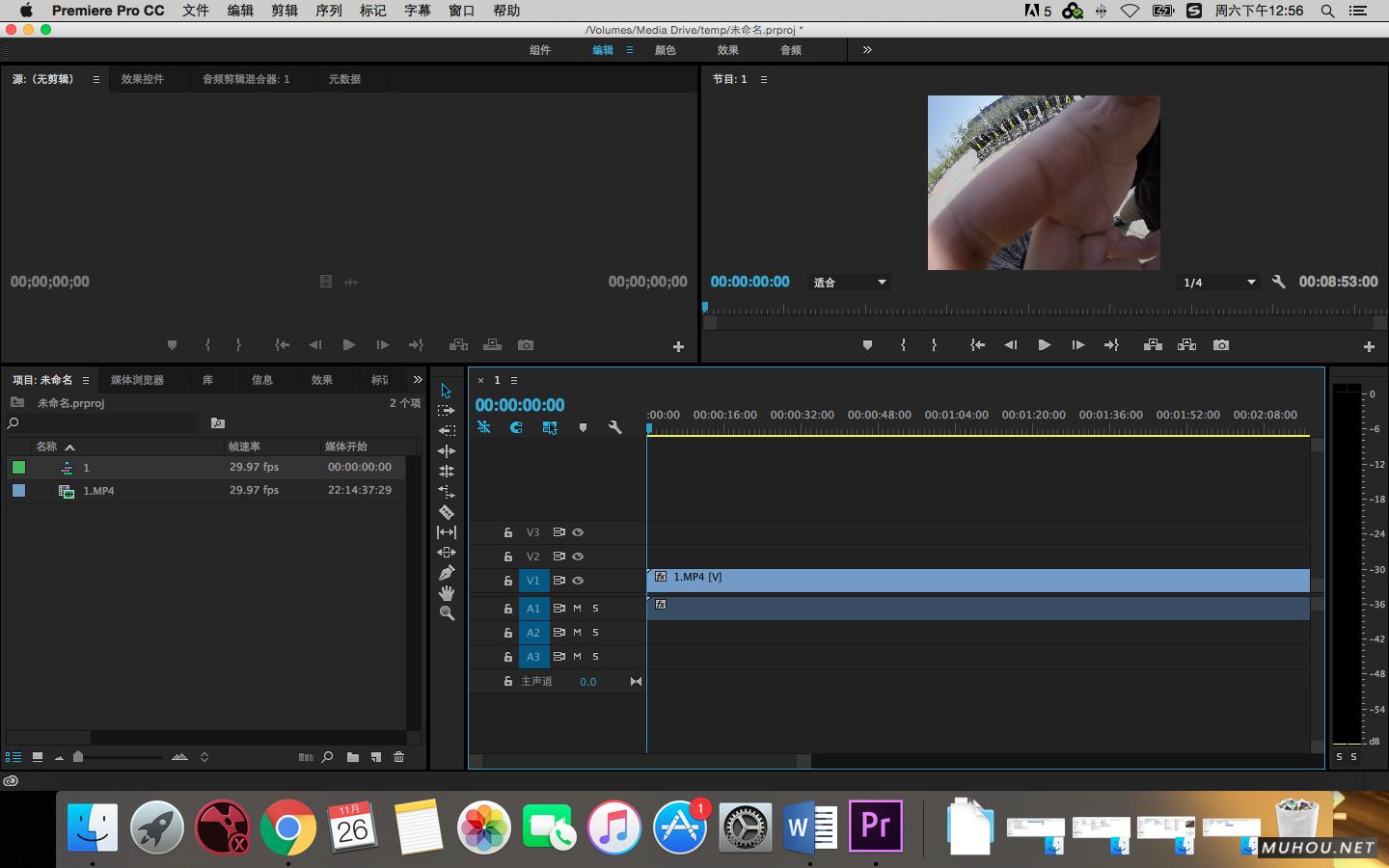Viewport: 1389px width, 868px height.
Task: Go to In point in program monitor
Action: pyautogui.click(x=977, y=345)
